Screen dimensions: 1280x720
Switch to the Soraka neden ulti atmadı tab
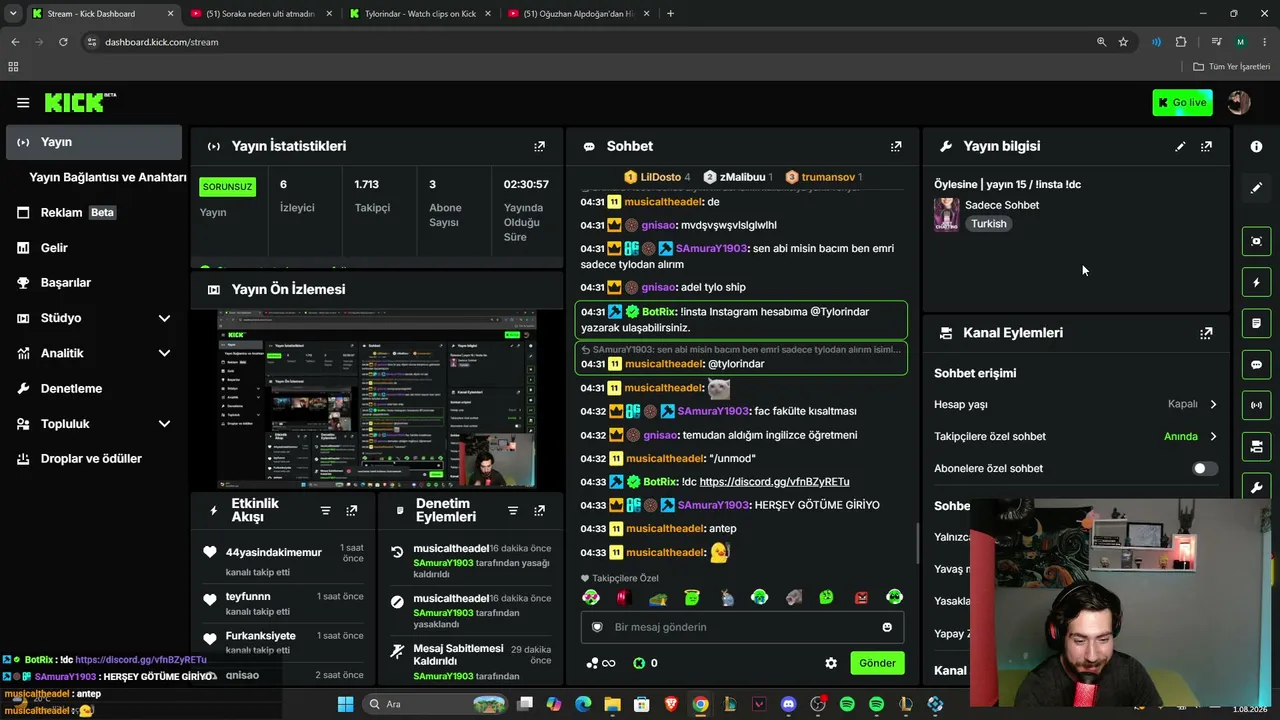click(260, 14)
